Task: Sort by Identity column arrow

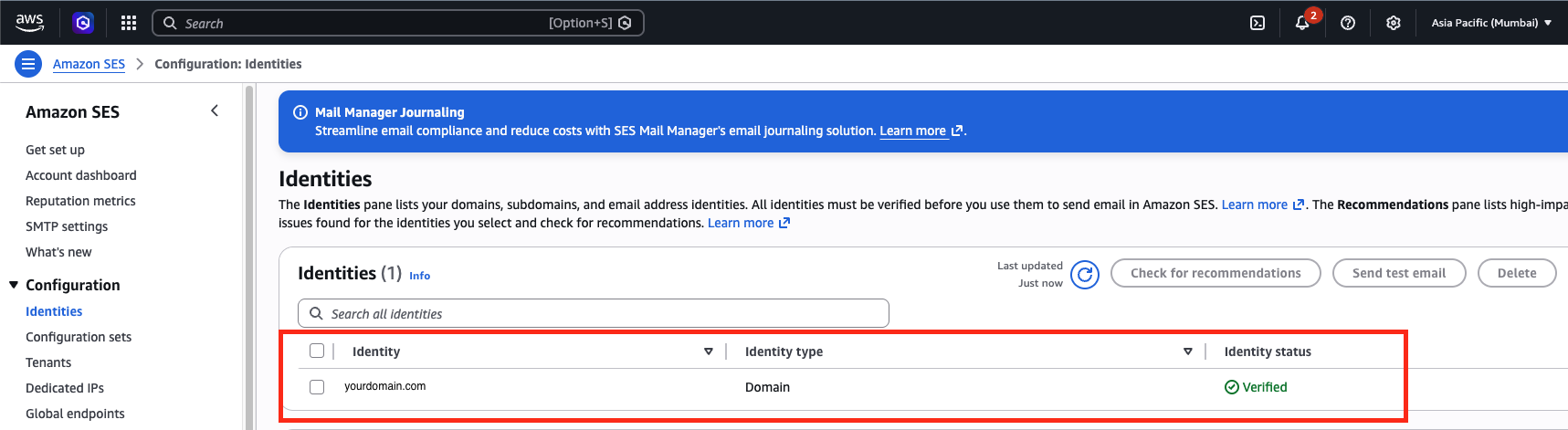Action: coord(709,351)
